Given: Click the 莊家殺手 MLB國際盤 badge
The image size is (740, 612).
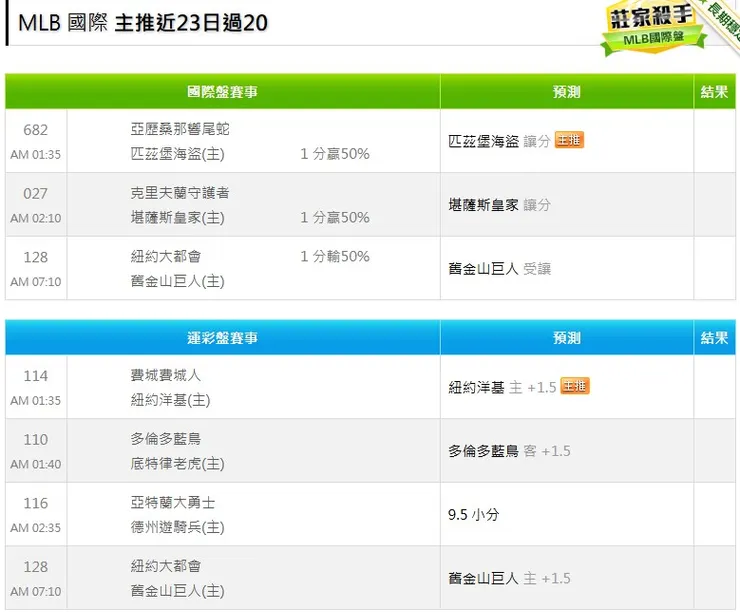Looking at the screenshot, I should (x=653, y=28).
